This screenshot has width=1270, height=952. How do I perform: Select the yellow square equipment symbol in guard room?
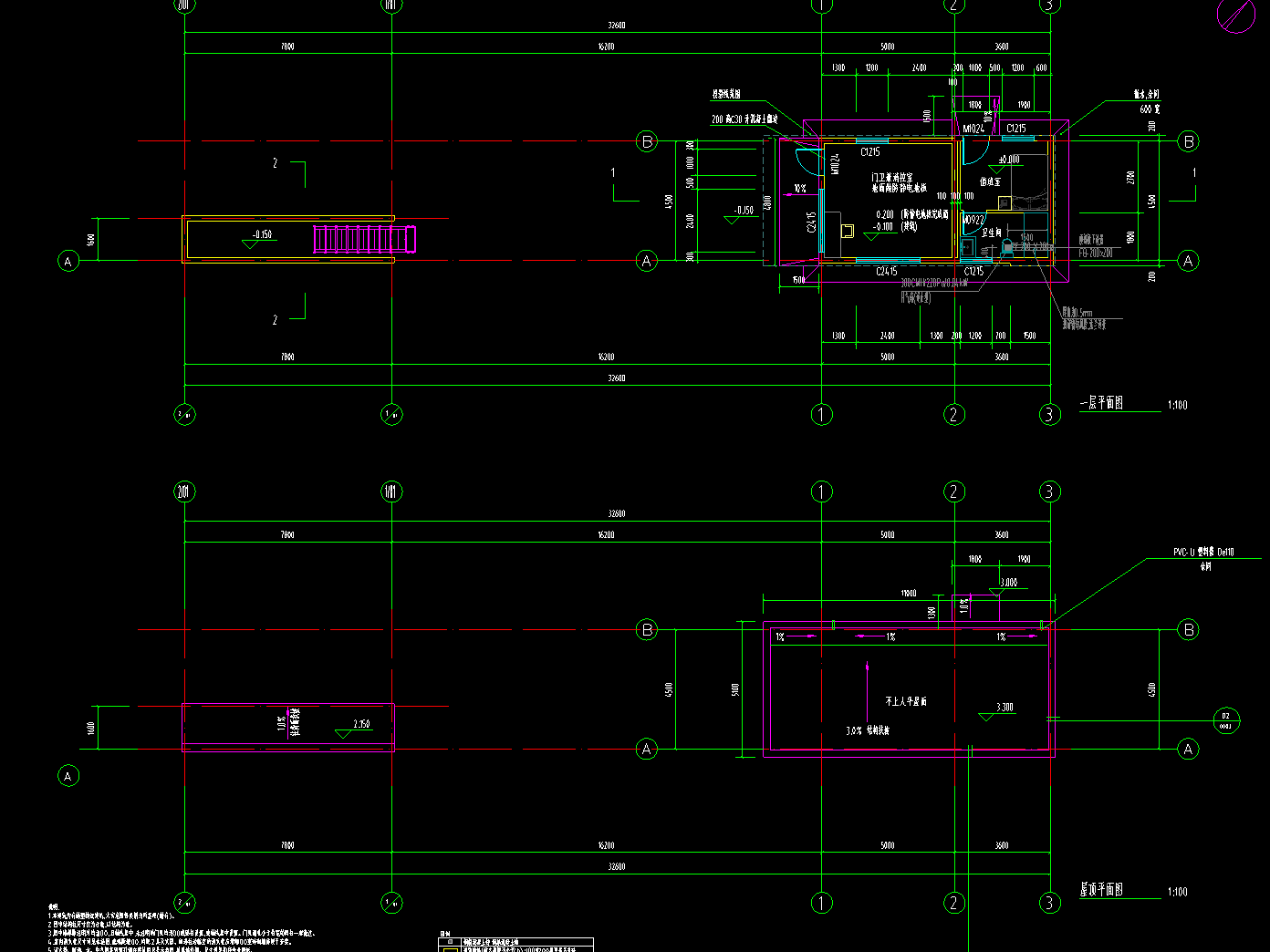[848, 232]
